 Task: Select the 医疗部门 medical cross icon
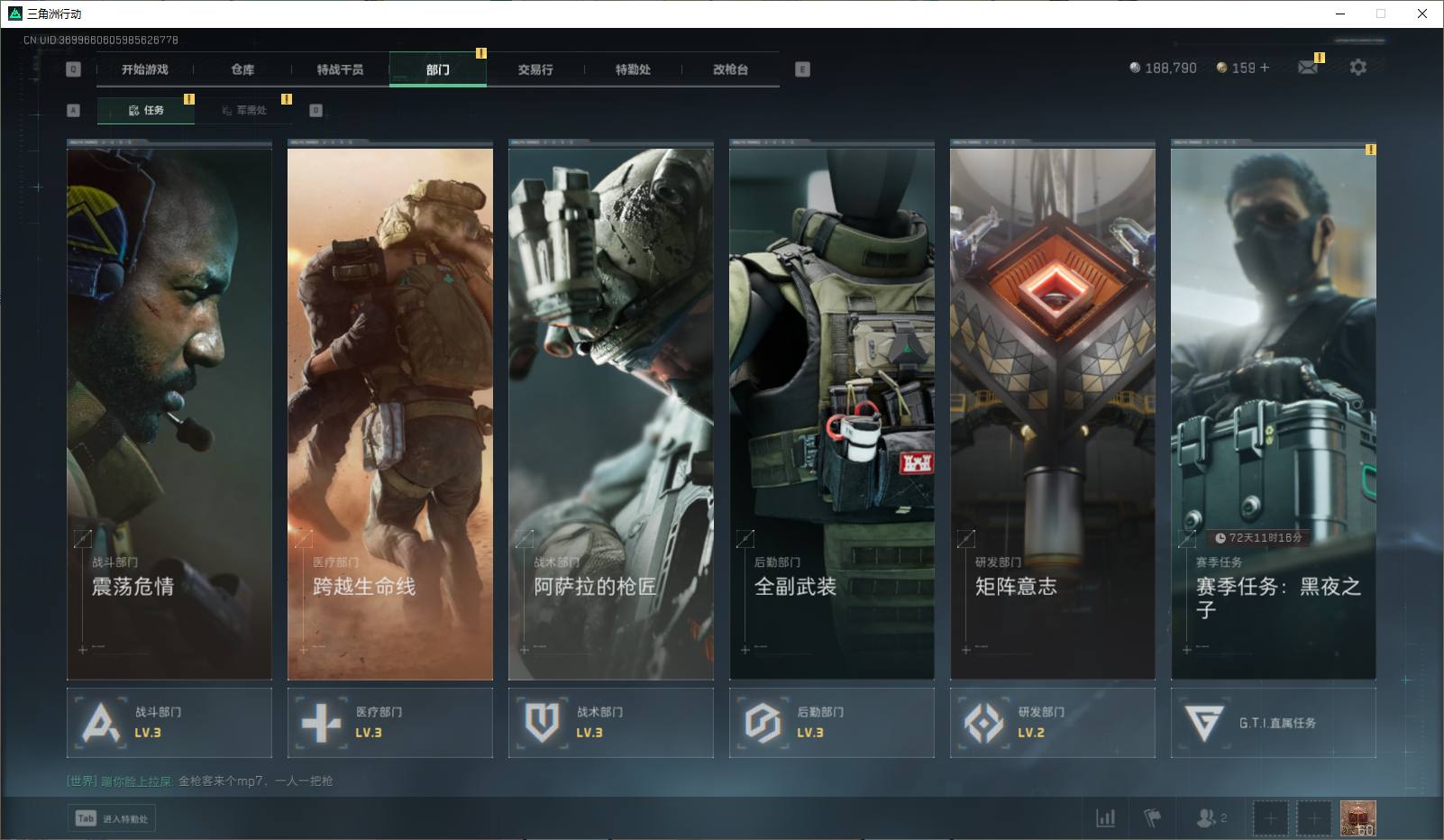[322, 723]
